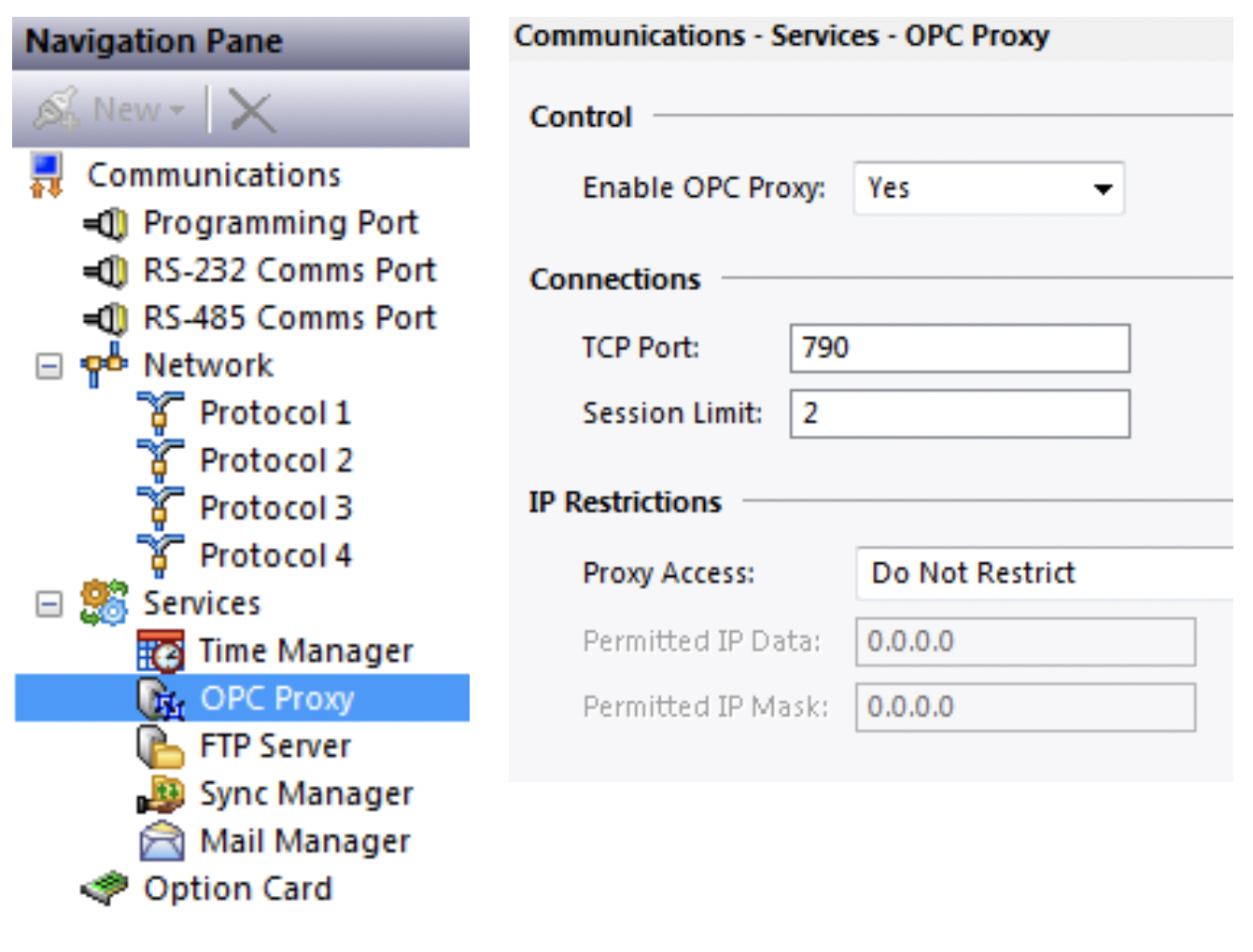Image resolution: width=1253 pixels, height=952 pixels.
Task: Select the RS-232 Comms Port label
Action: tap(289, 271)
